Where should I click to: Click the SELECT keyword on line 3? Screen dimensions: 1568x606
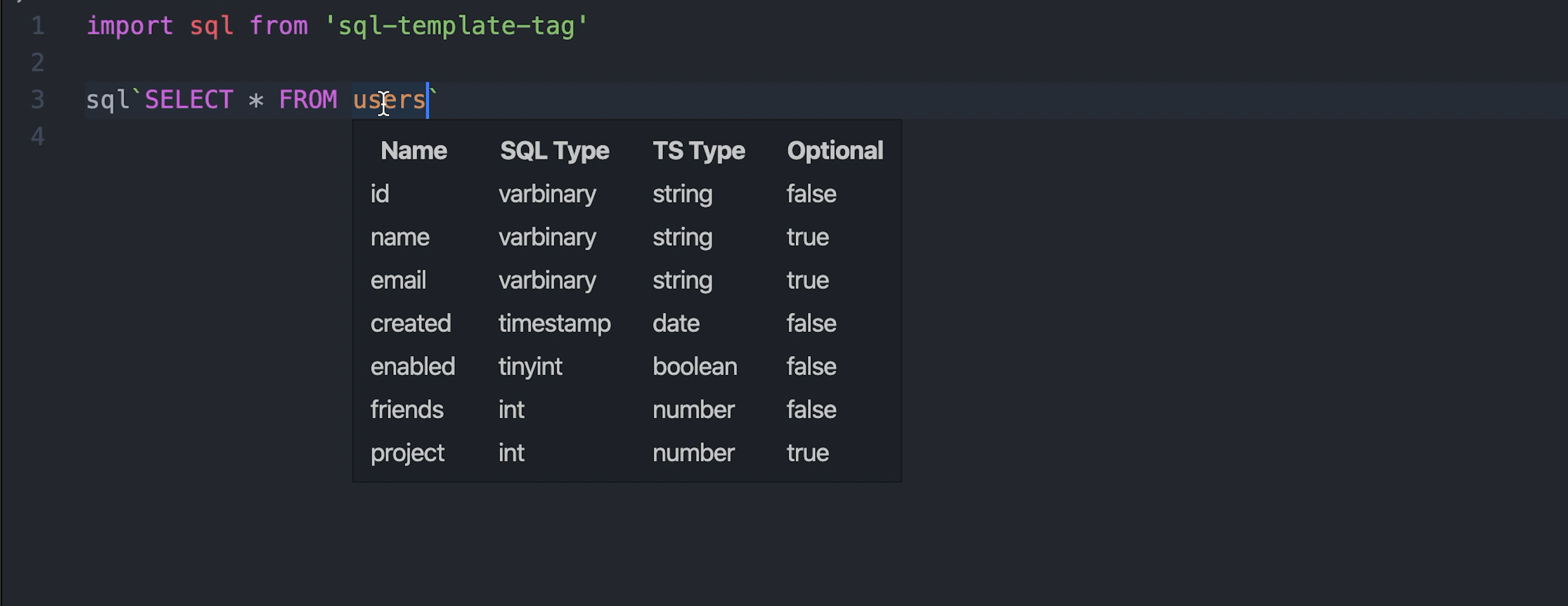(189, 99)
